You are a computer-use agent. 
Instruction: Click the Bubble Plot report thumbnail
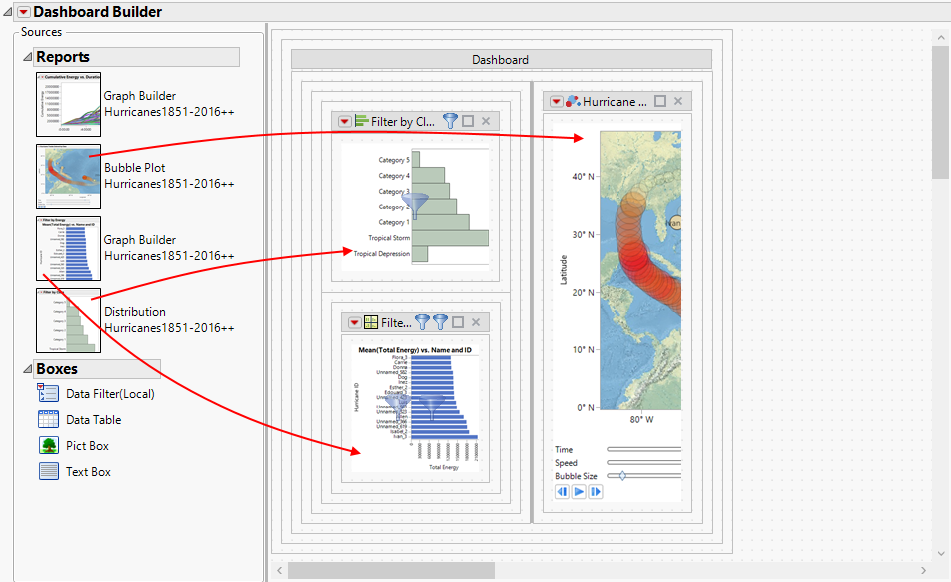69,176
